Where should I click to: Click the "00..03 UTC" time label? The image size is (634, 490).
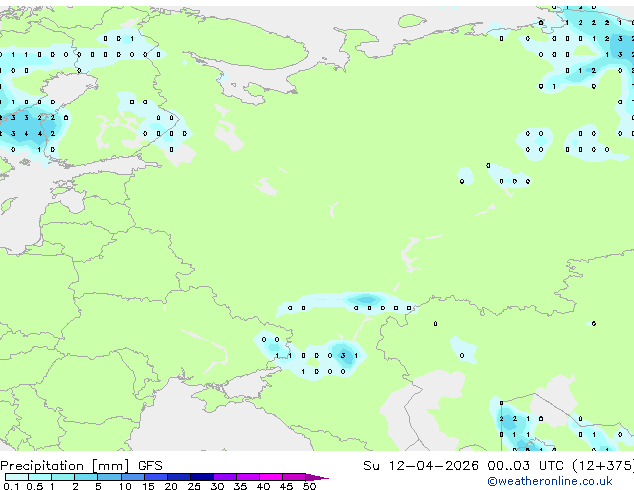tap(525, 466)
